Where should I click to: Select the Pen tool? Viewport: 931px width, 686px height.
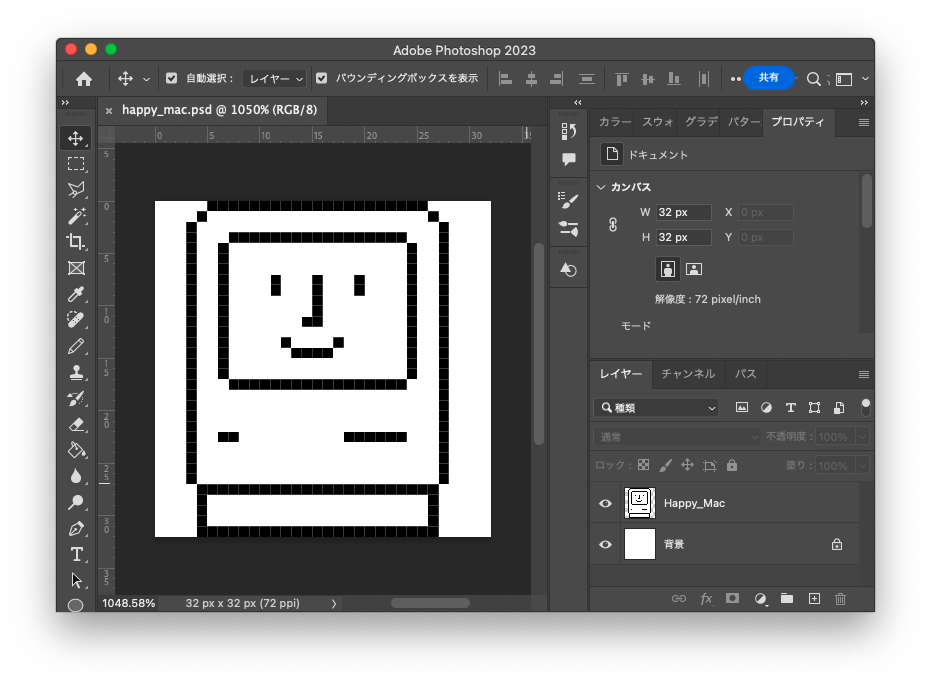(75, 529)
